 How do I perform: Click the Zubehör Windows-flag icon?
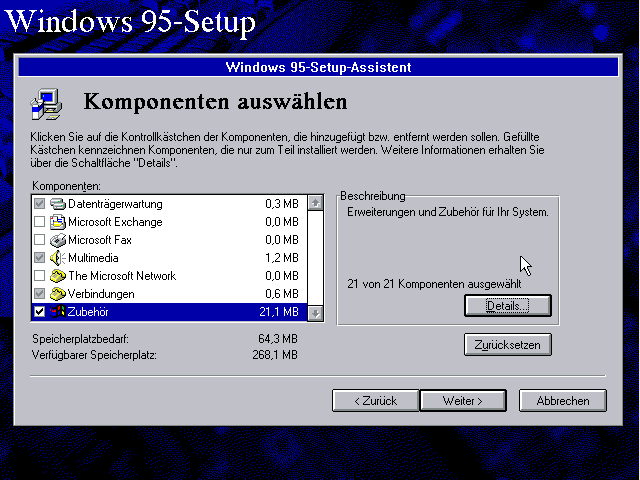[x=58, y=311]
